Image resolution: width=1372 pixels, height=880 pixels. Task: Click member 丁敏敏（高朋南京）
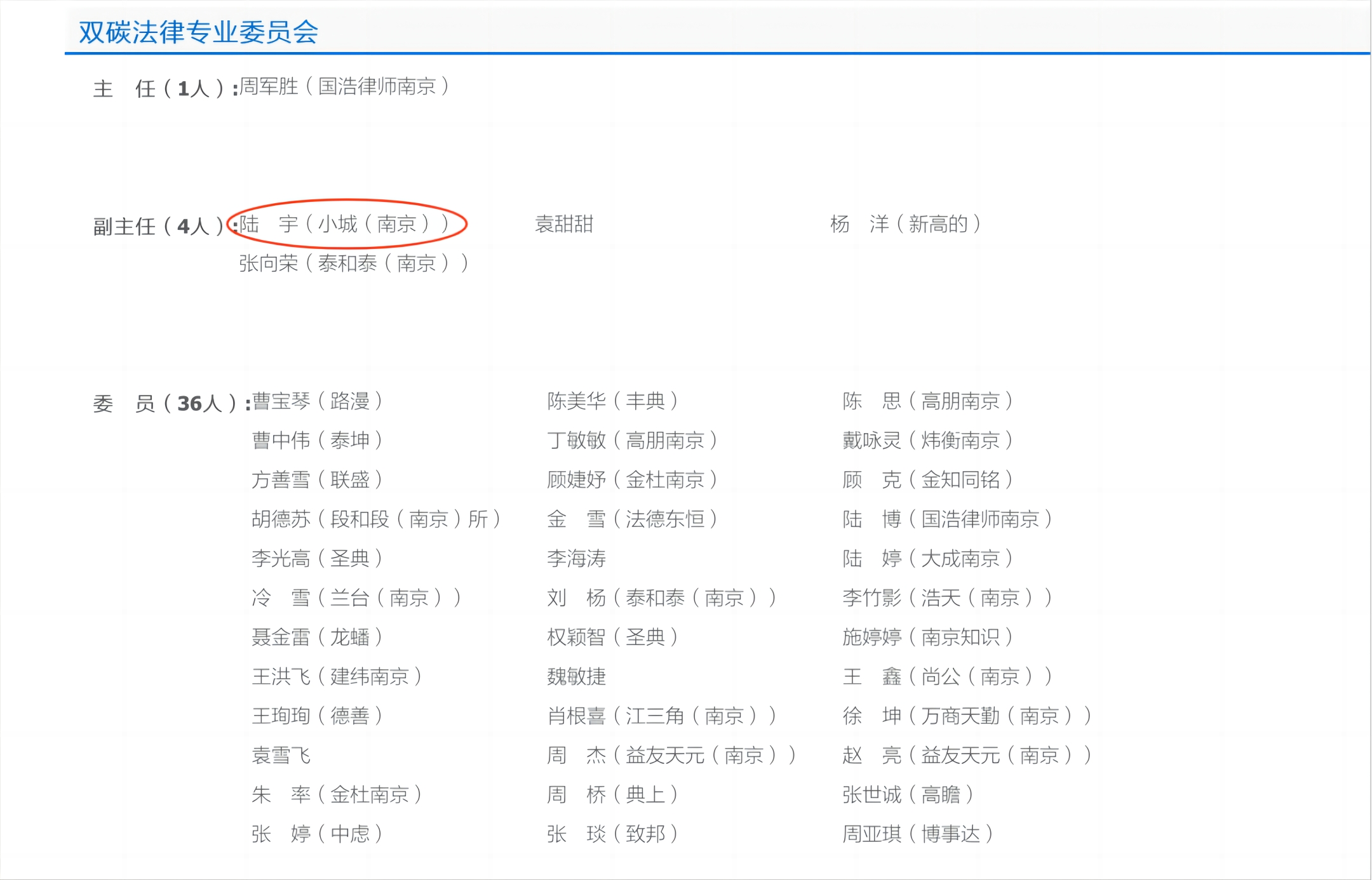[x=633, y=441]
